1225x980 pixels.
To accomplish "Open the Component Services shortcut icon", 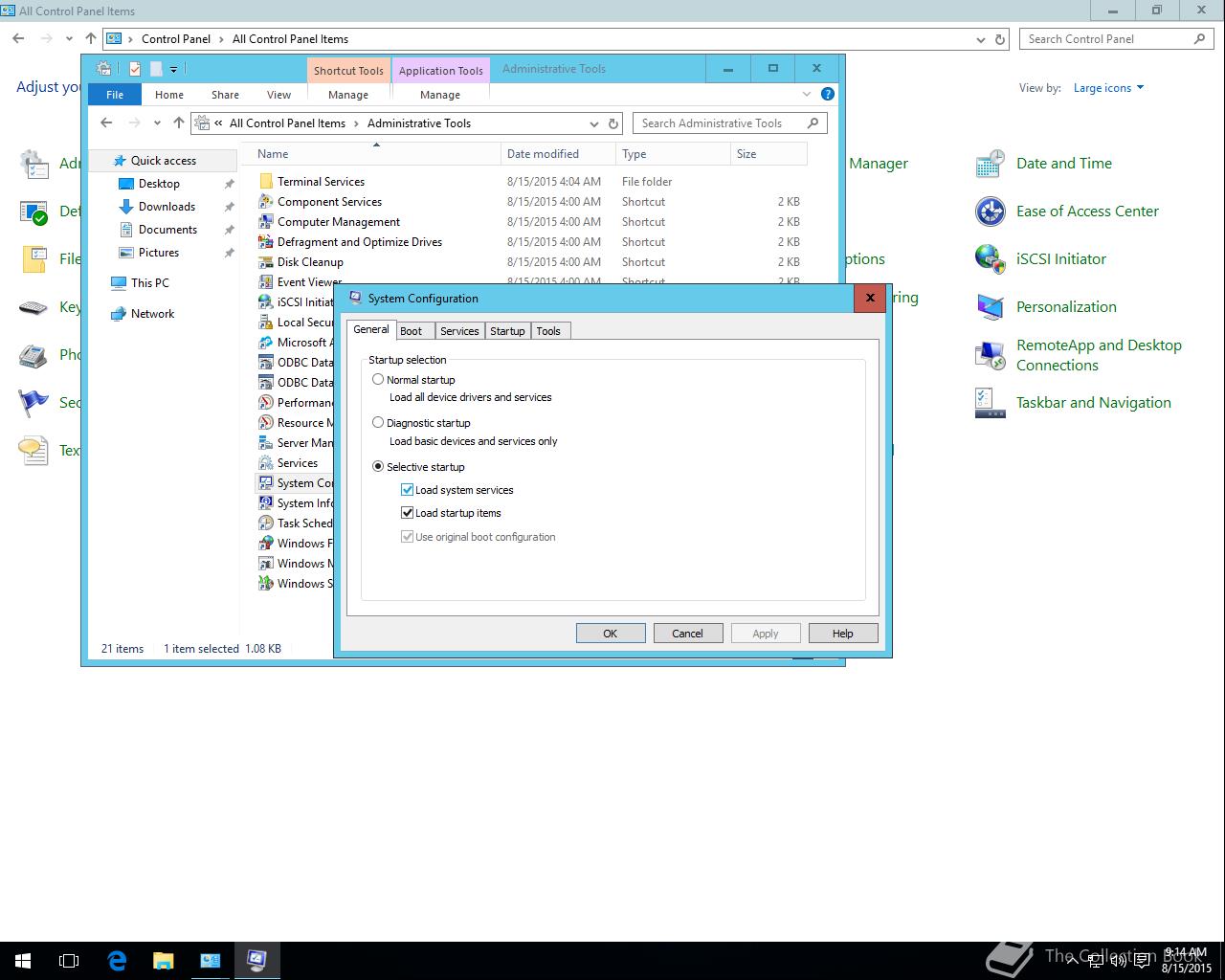I will 266,202.
